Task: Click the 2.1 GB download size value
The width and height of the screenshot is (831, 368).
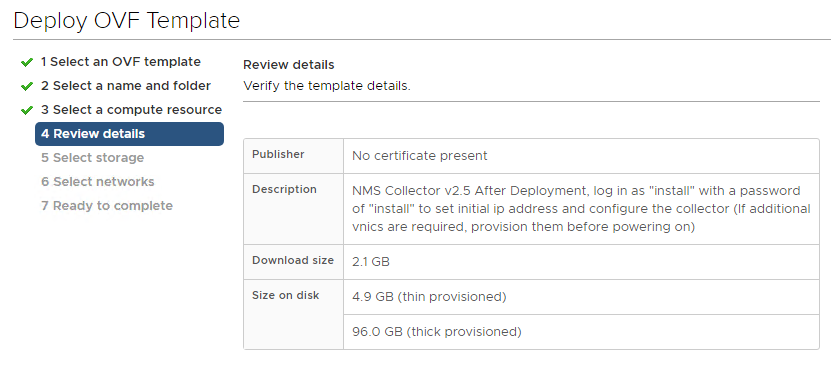Action: click(x=371, y=262)
